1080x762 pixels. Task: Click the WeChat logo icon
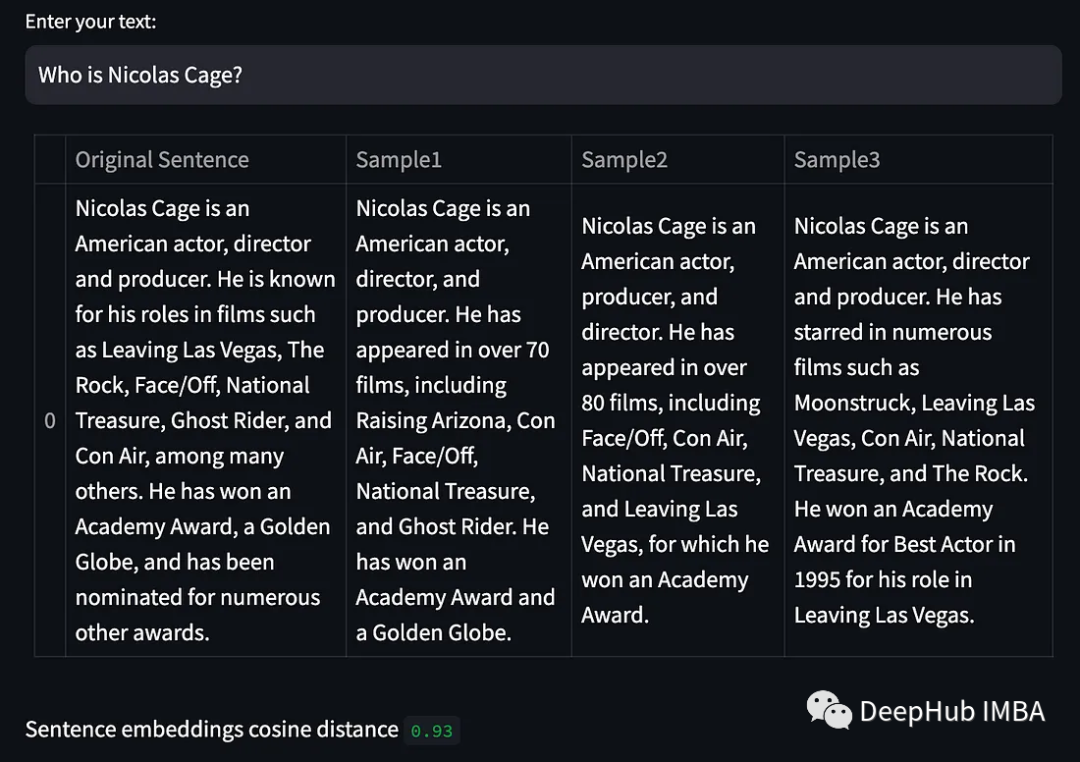click(828, 710)
